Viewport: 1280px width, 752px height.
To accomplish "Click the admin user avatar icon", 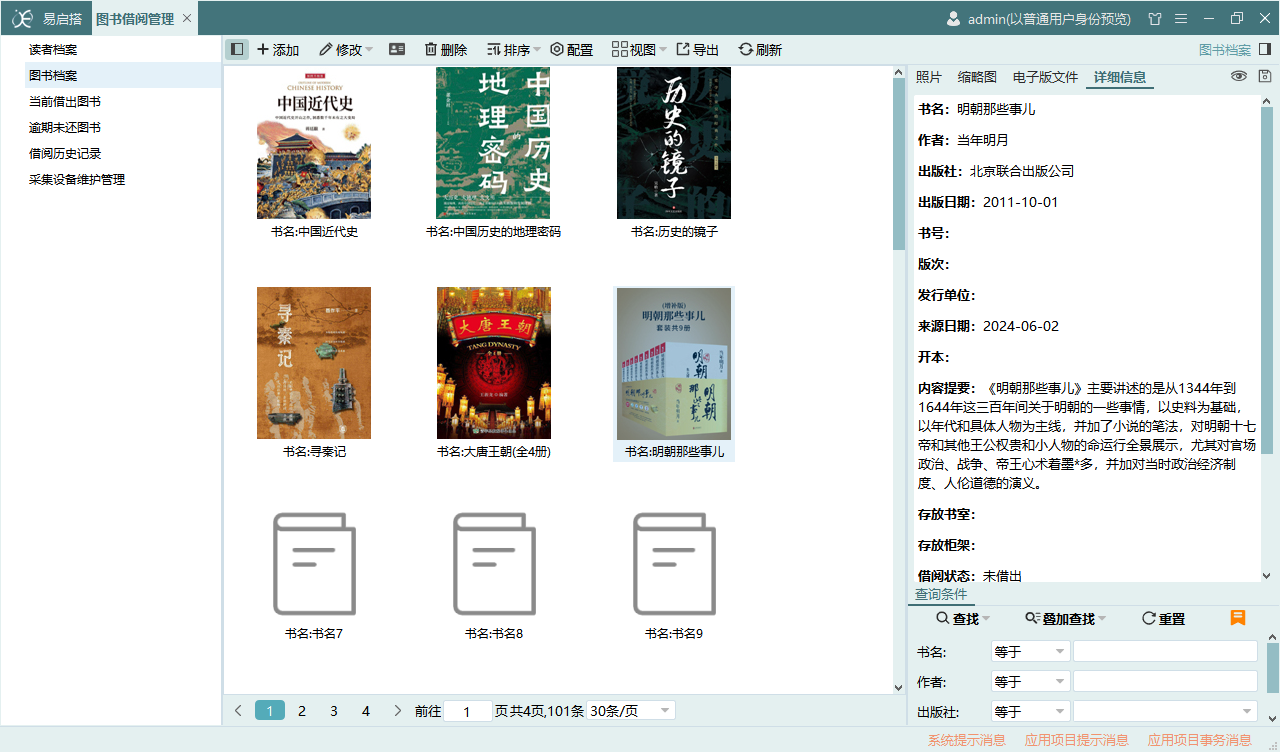I will (x=953, y=18).
